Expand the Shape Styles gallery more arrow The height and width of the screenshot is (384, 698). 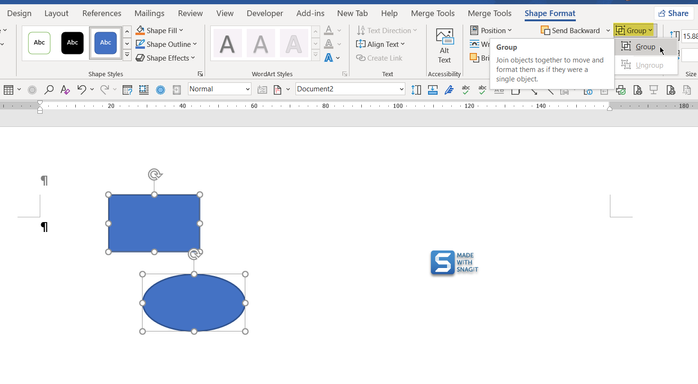(127, 55)
